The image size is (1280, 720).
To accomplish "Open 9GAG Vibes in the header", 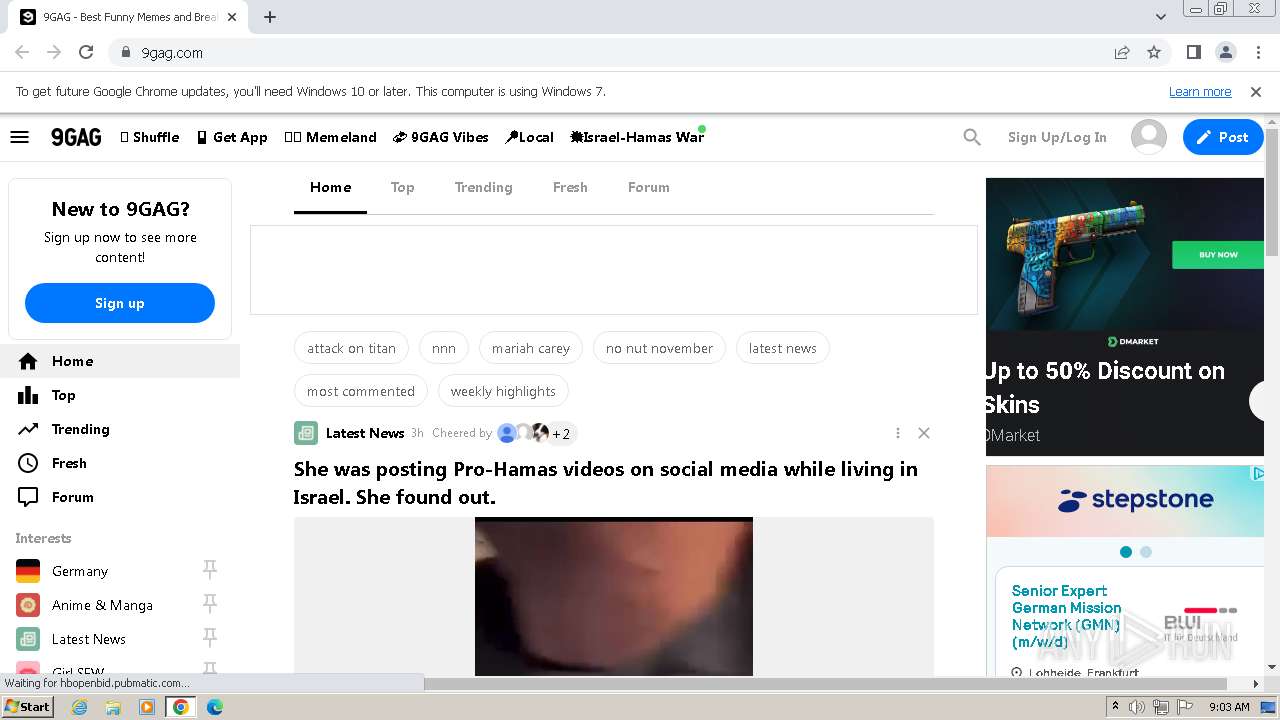I will tap(441, 137).
